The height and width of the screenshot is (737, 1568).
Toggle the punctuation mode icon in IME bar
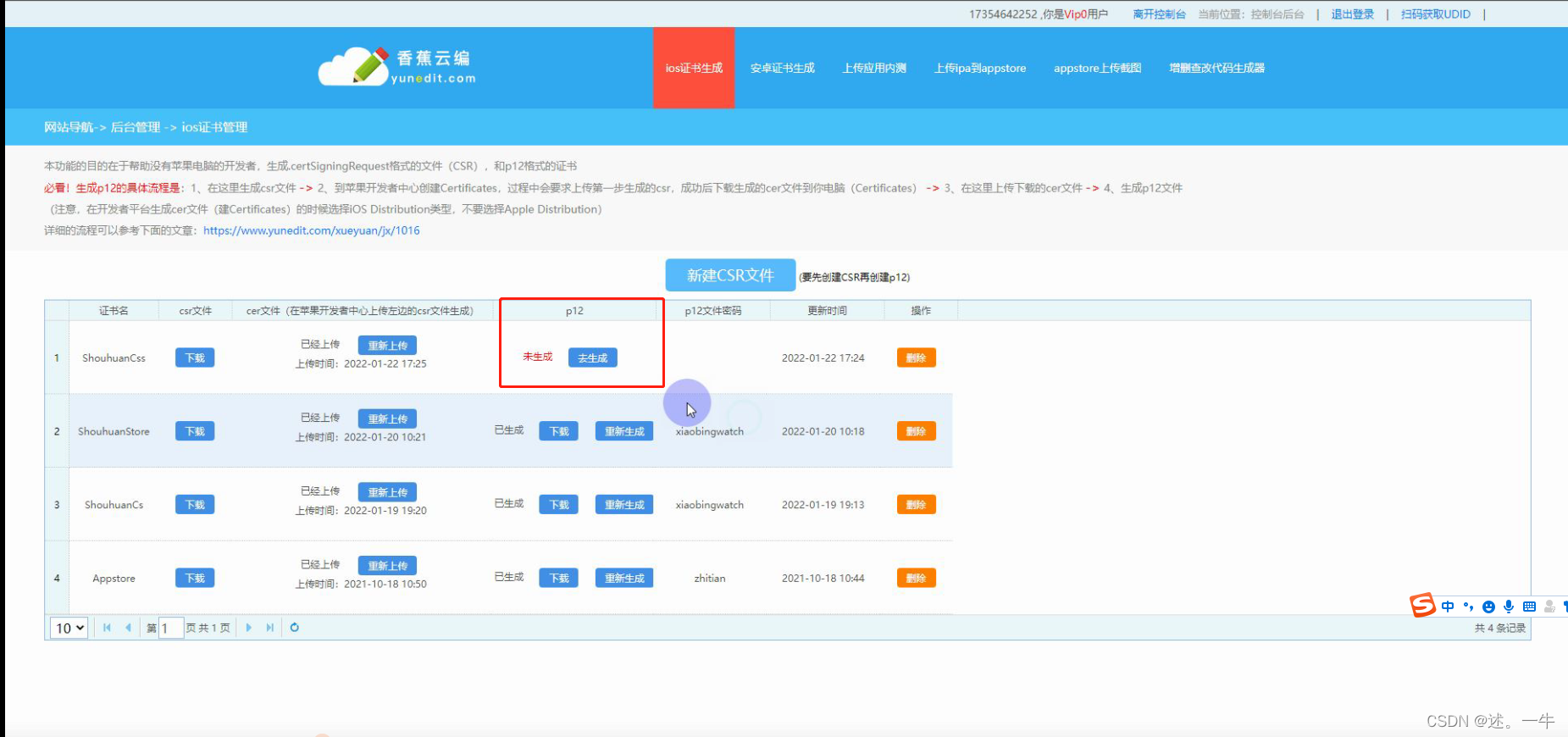click(x=1468, y=607)
